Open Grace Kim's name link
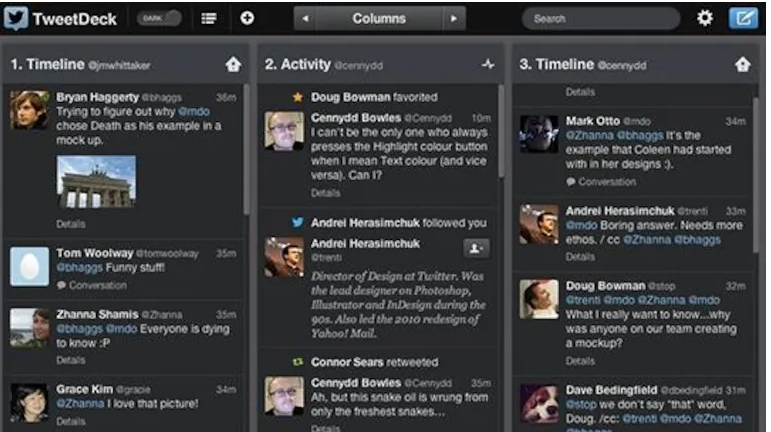 (x=85, y=389)
